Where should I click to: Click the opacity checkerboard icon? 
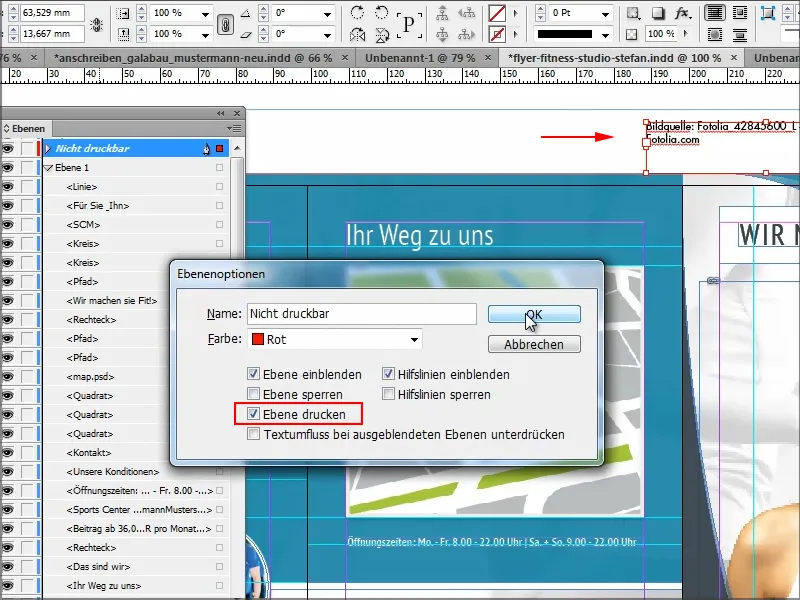point(632,34)
